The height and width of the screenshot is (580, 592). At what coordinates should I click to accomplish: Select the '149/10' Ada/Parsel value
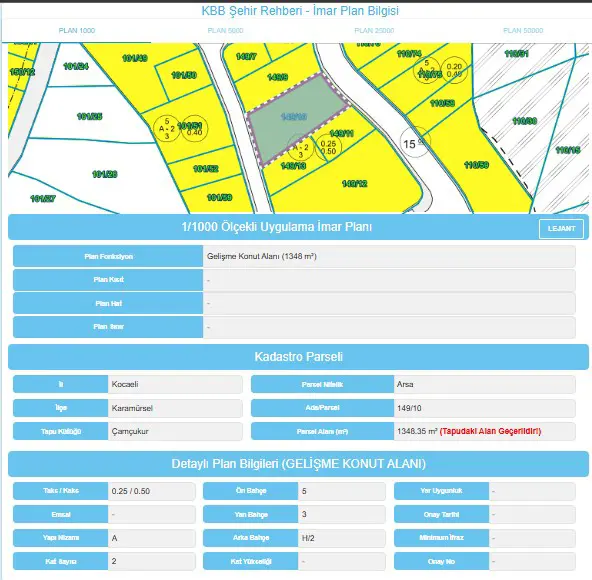pyautogui.click(x=409, y=408)
